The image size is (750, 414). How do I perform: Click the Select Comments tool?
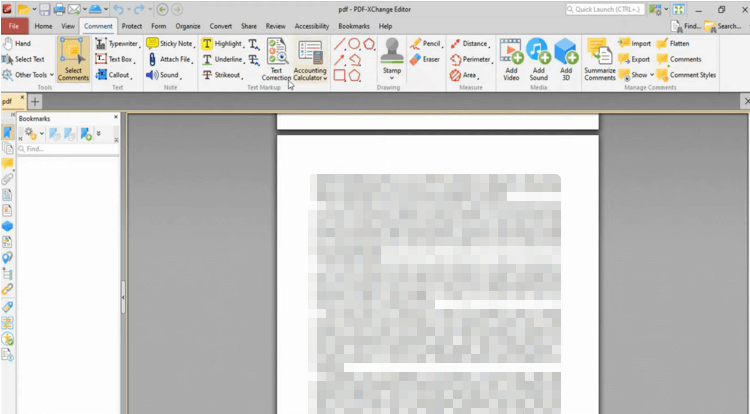[x=73, y=60]
